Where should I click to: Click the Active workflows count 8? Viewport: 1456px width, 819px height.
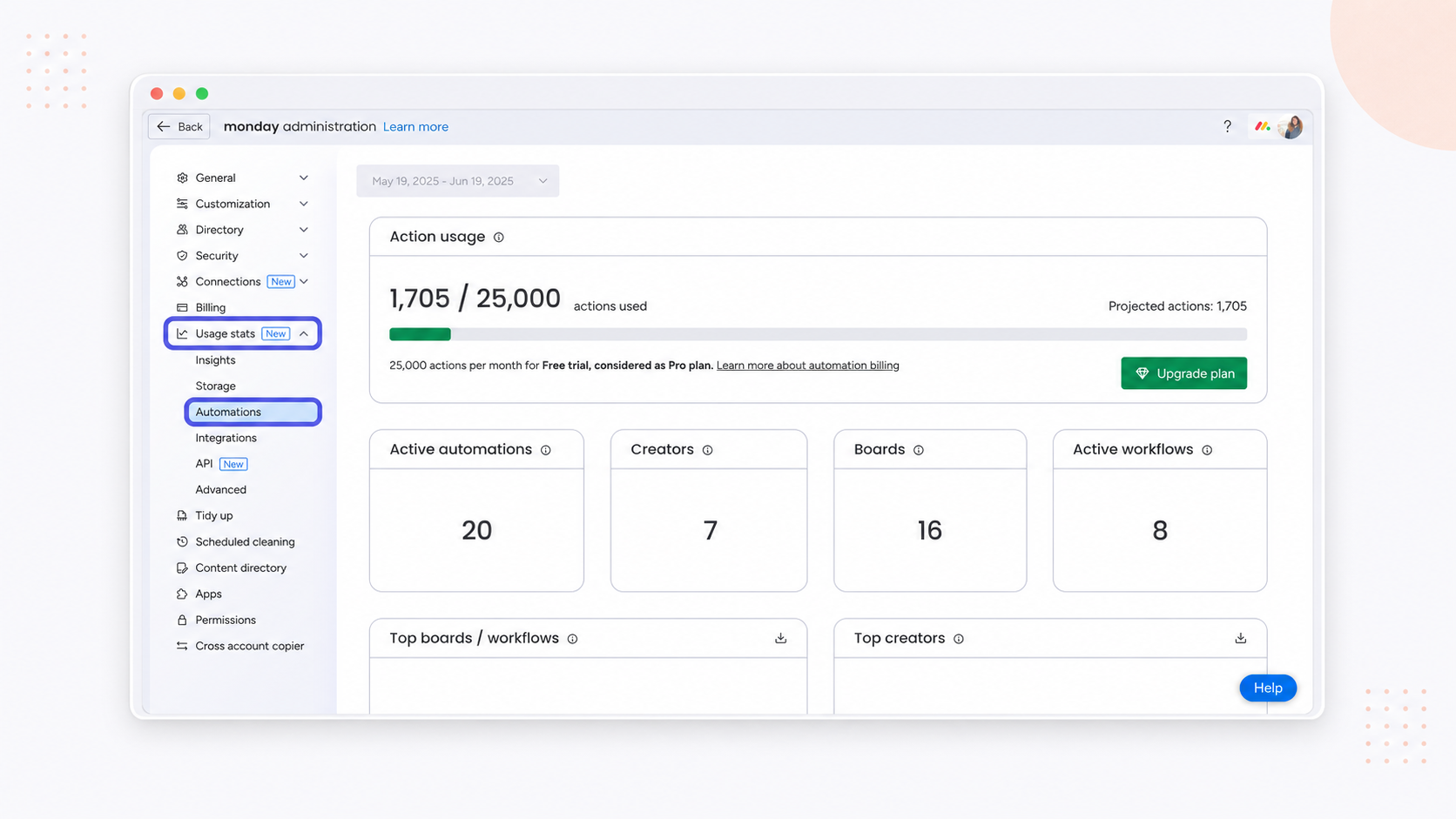tap(1160, 531)
